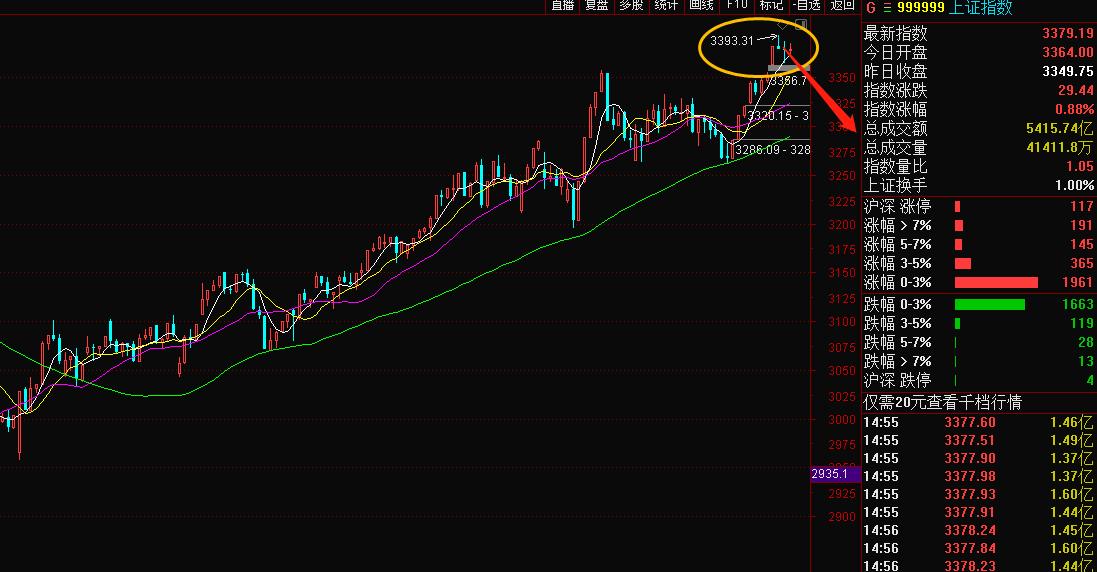Click the red G icon beside the stock code
The width and height of the screenshot is (1097, 572).
pos(869,8)
